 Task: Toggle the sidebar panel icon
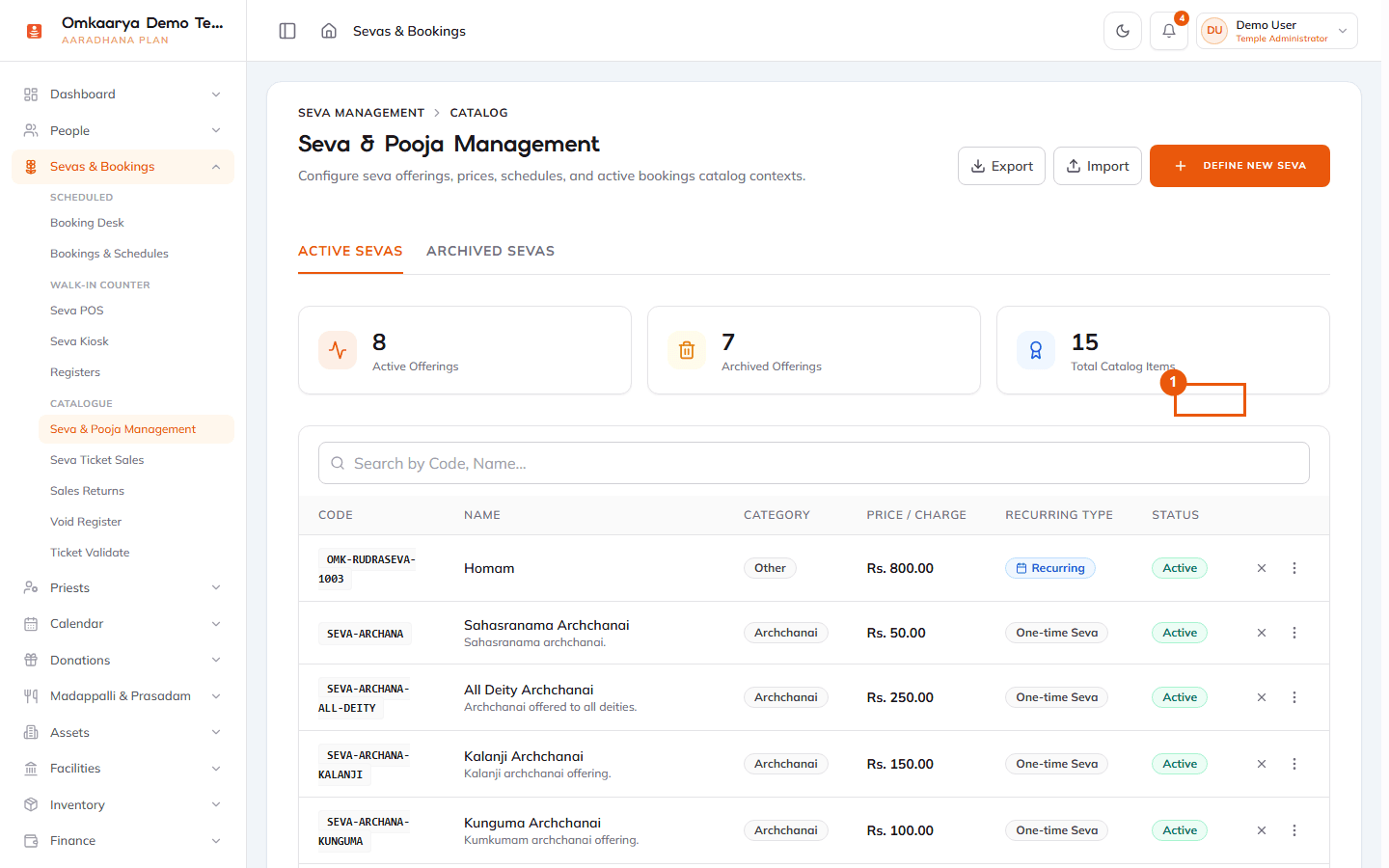tap(287, 31)
